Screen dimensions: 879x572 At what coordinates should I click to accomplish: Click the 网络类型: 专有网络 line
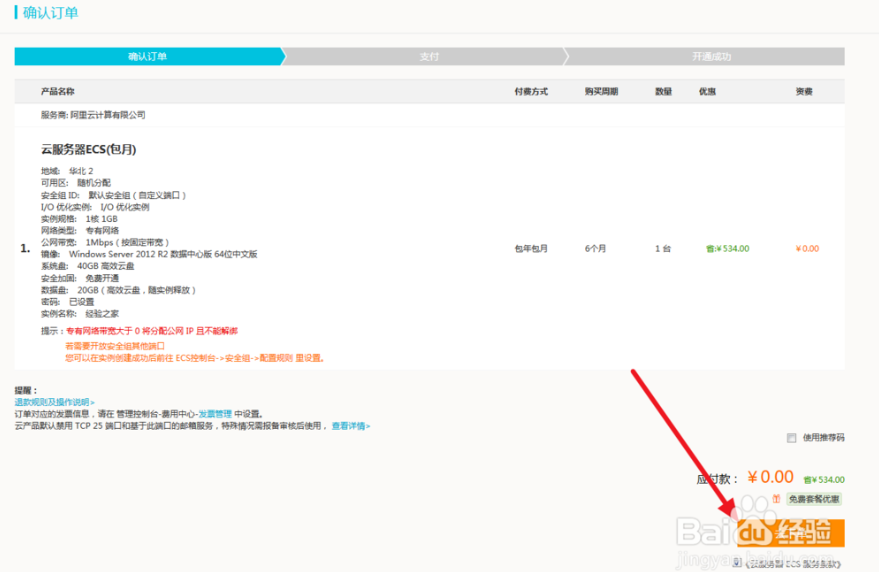pyautogui.click(x=80, y=230)
